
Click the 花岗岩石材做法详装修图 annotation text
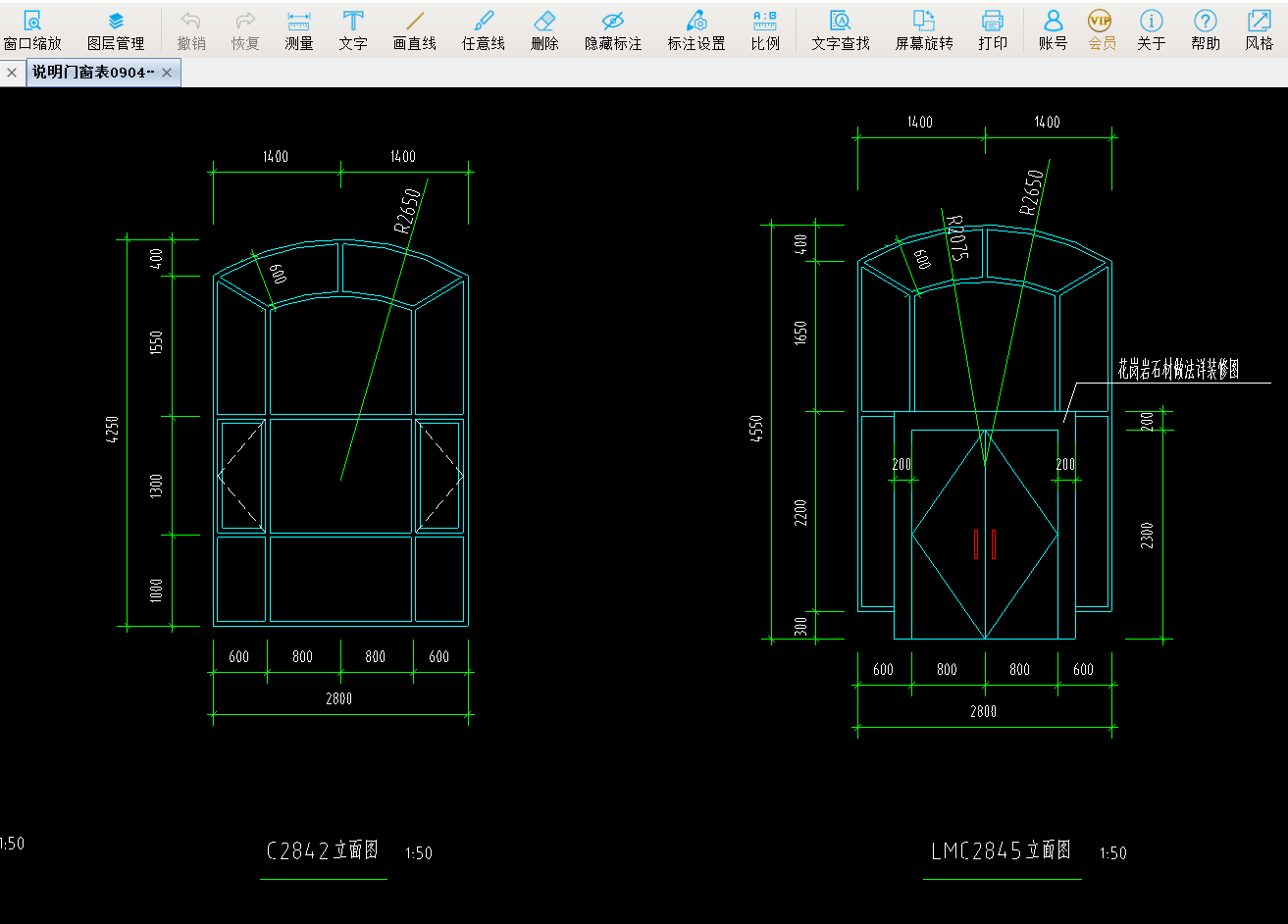click(1178, 369)
